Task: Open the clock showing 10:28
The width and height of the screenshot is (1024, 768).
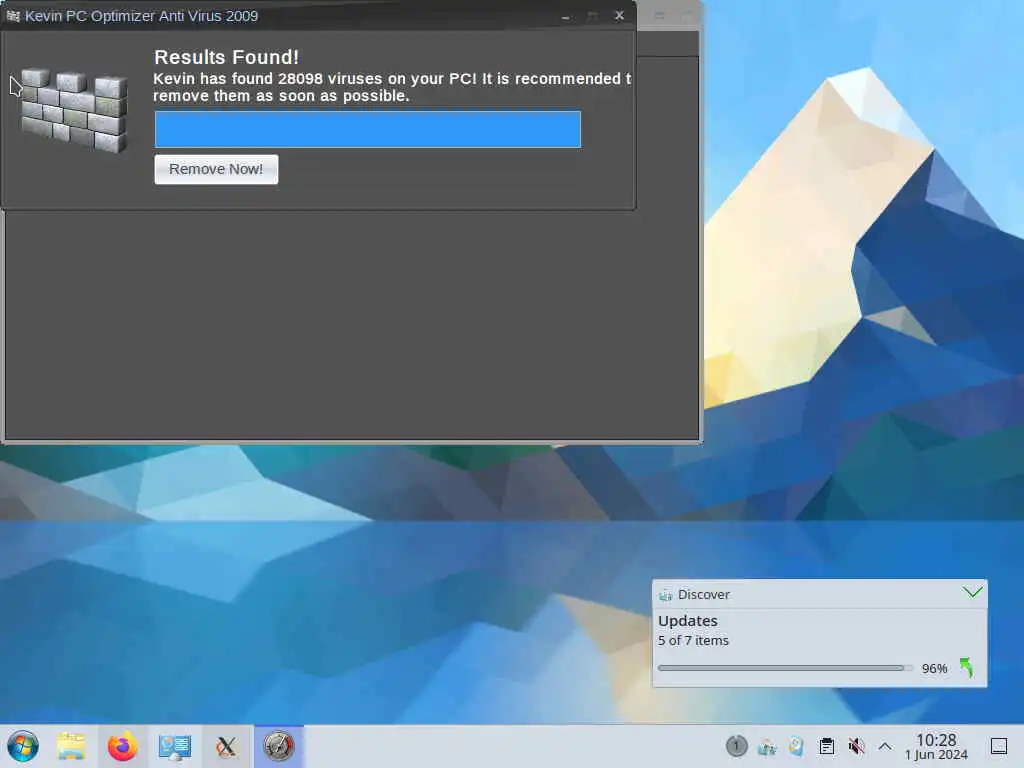Action: tap(936, 746)
